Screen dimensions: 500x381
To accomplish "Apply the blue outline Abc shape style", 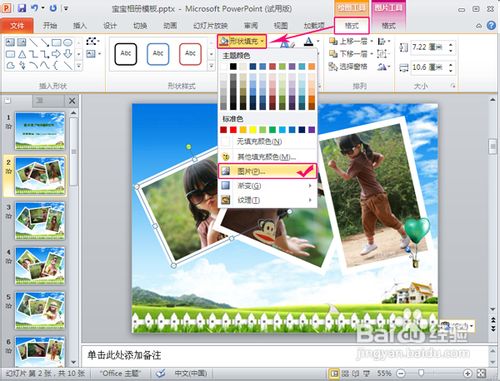I will 158,54.
